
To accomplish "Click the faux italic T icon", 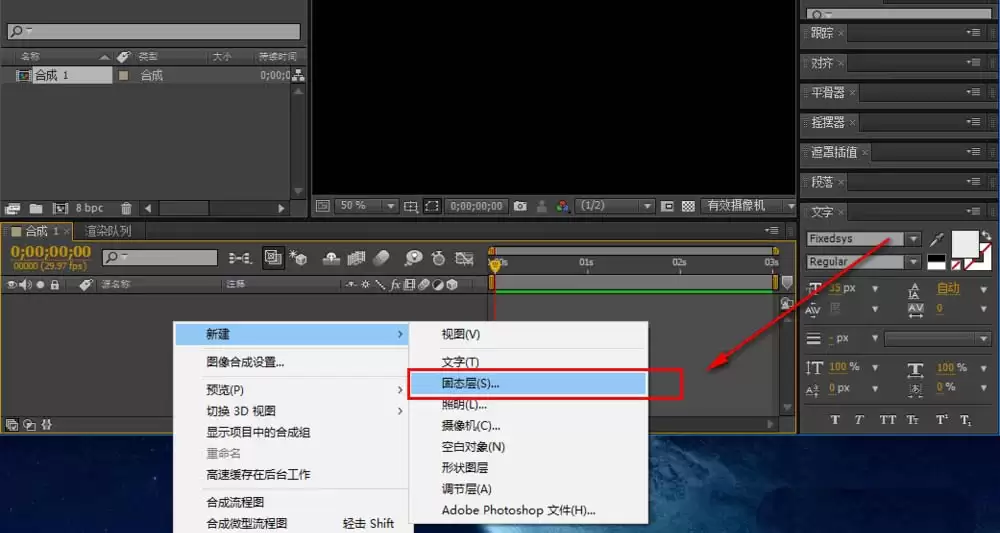I will tap(859, 420).
